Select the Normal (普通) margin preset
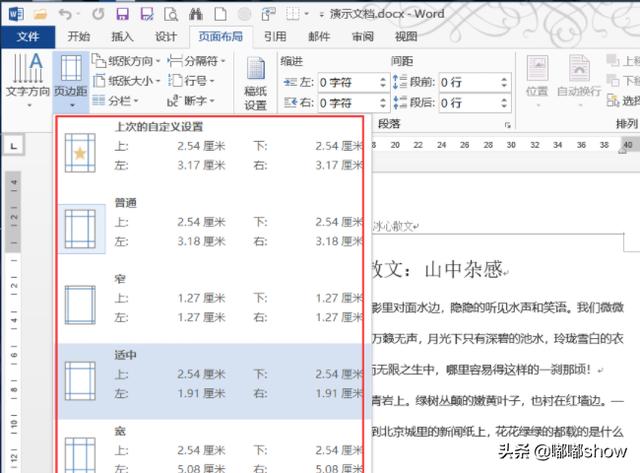The image size is (640, 473). (210, 228)
